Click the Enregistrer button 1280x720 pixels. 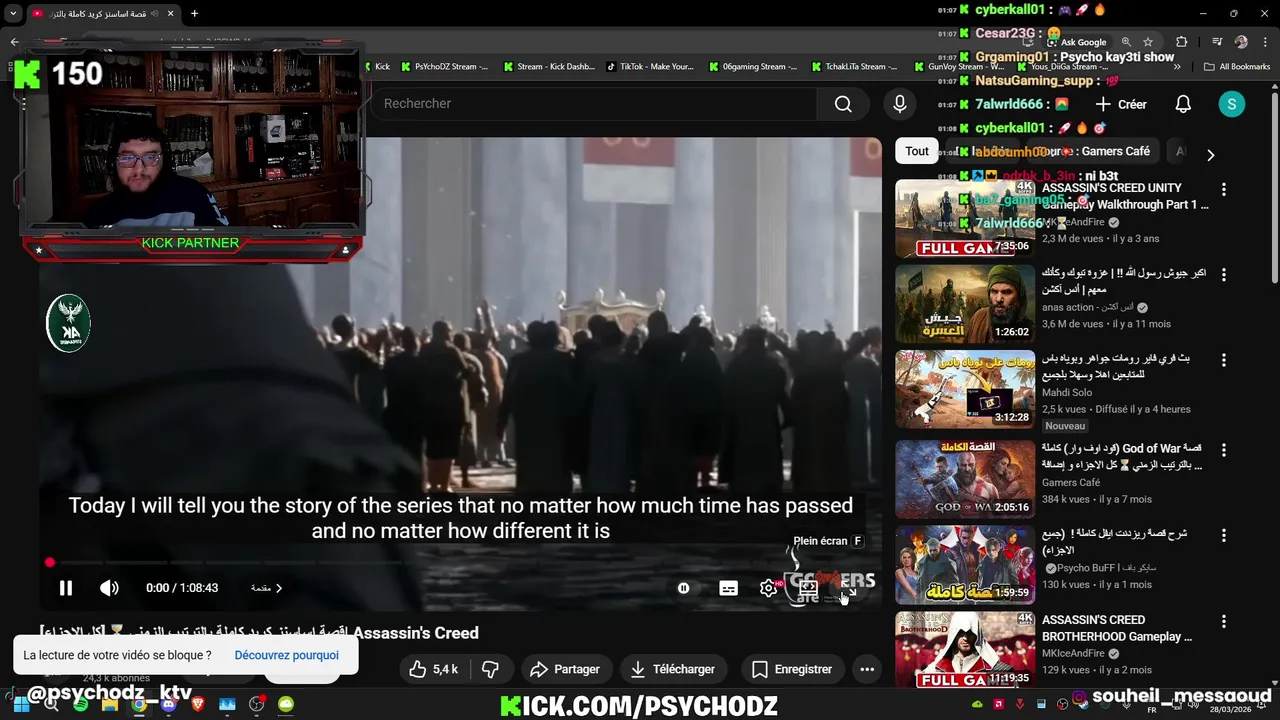[x=791, y=669]
